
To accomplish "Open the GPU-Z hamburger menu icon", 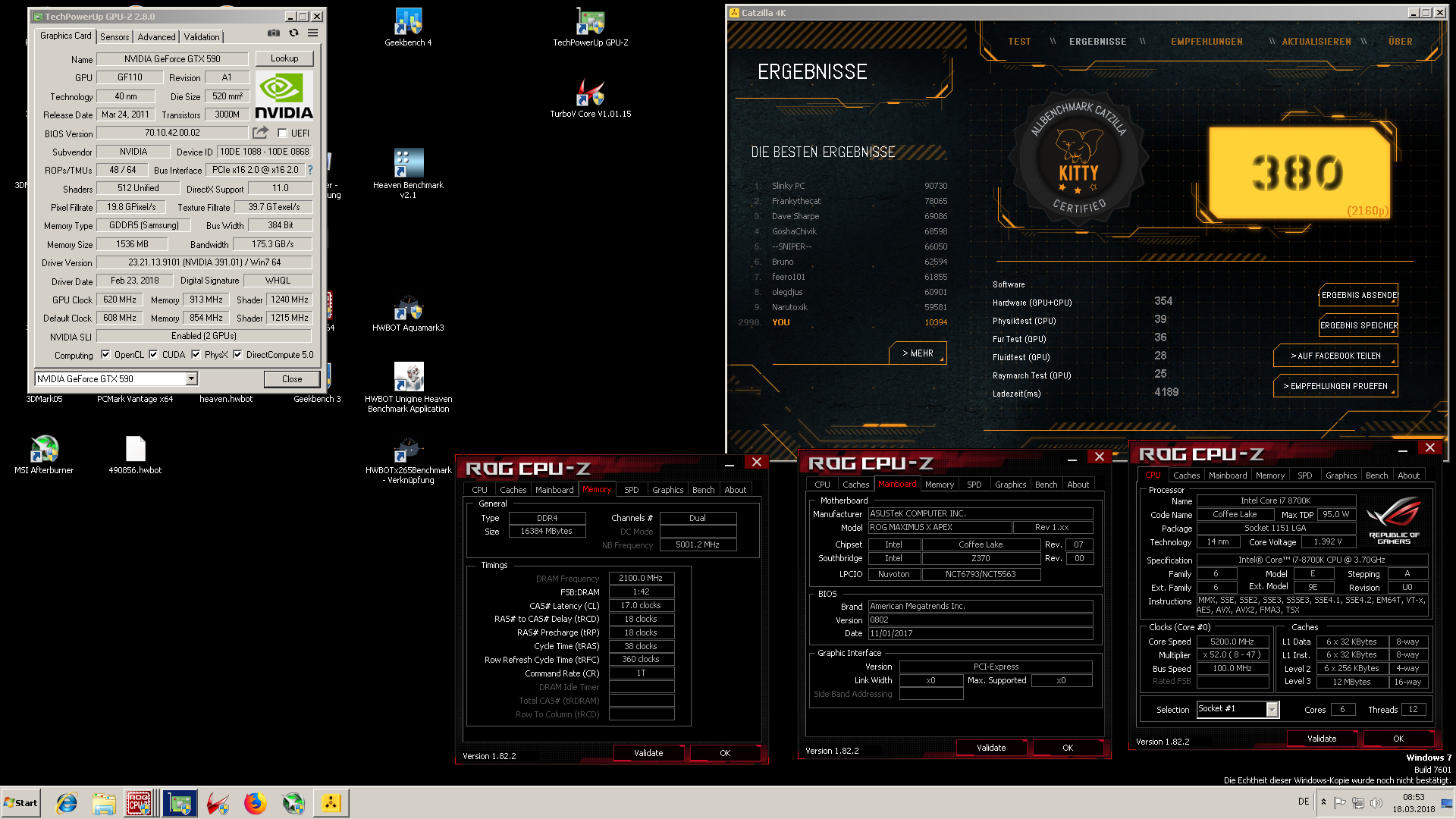I will point(312,33).
